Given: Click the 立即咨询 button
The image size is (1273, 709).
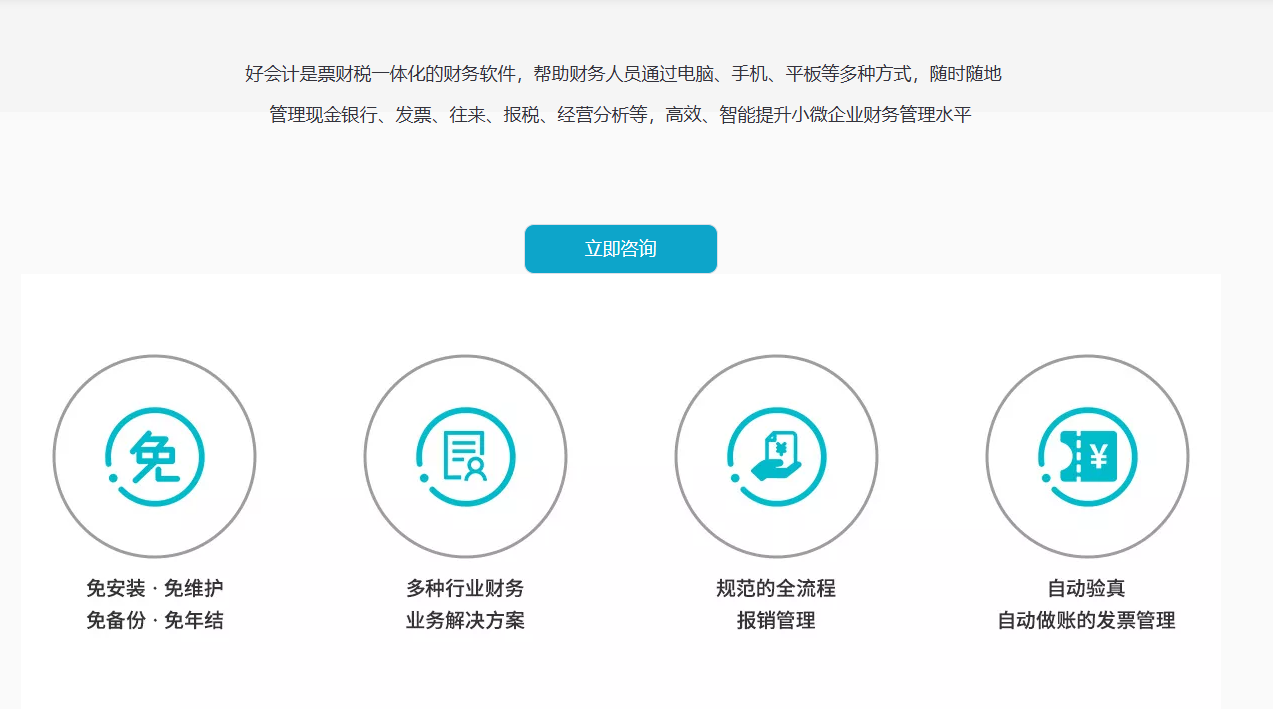Looking at the screenshot, I should 620,249.
